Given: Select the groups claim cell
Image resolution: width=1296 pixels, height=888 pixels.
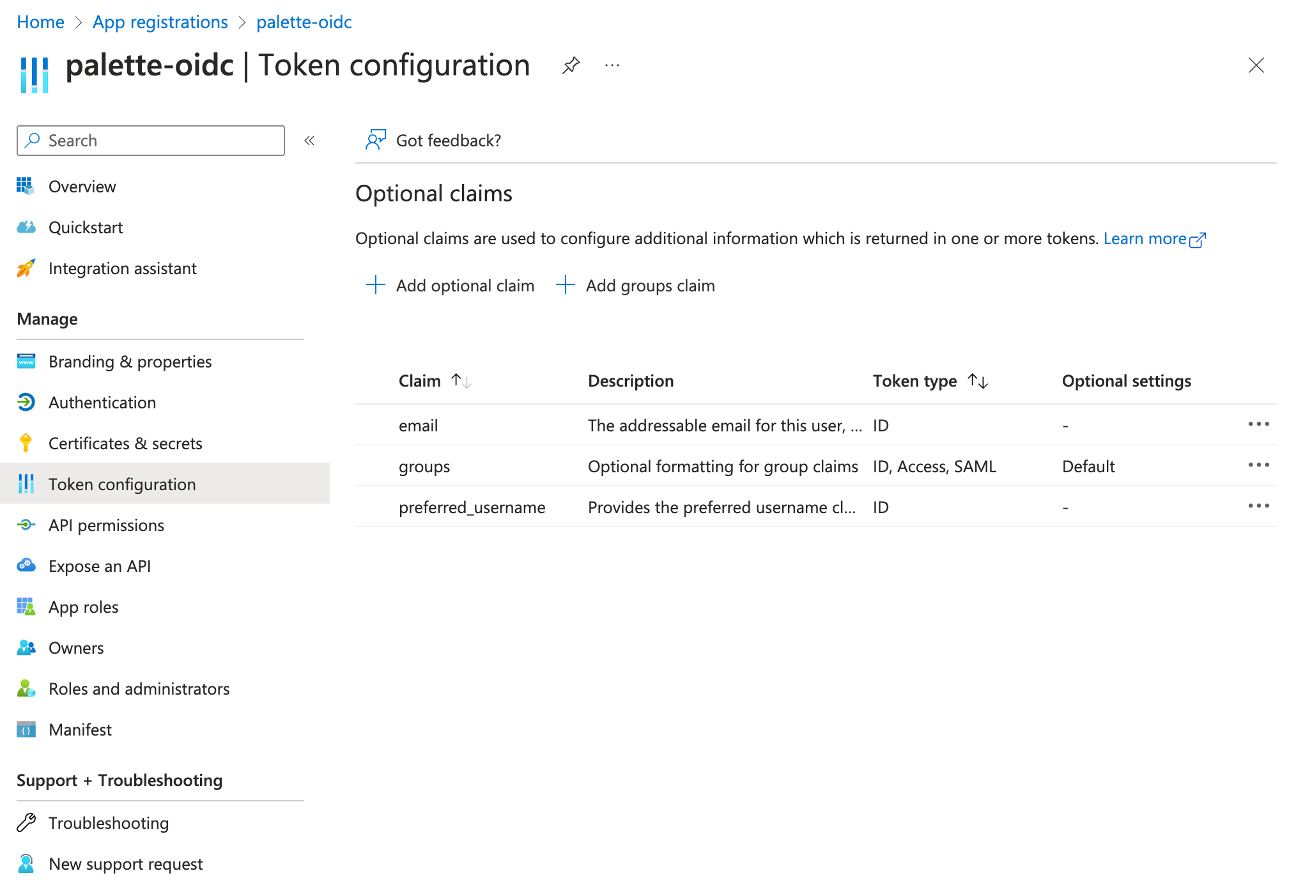Looking at the screenshot, I should (x=424, y=466).
